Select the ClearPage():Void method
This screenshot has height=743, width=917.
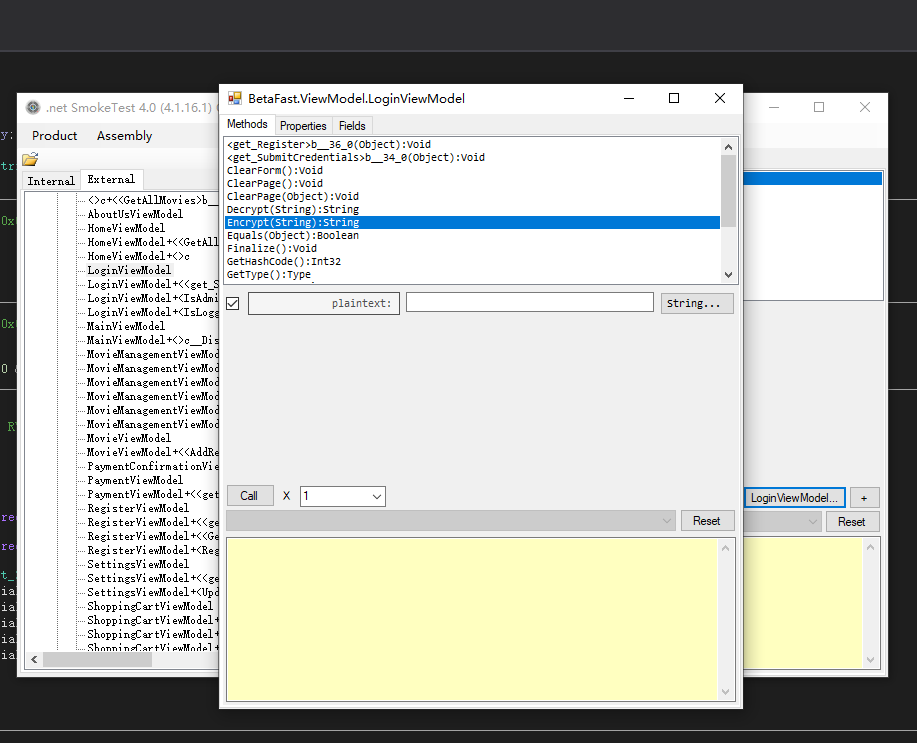473,183
